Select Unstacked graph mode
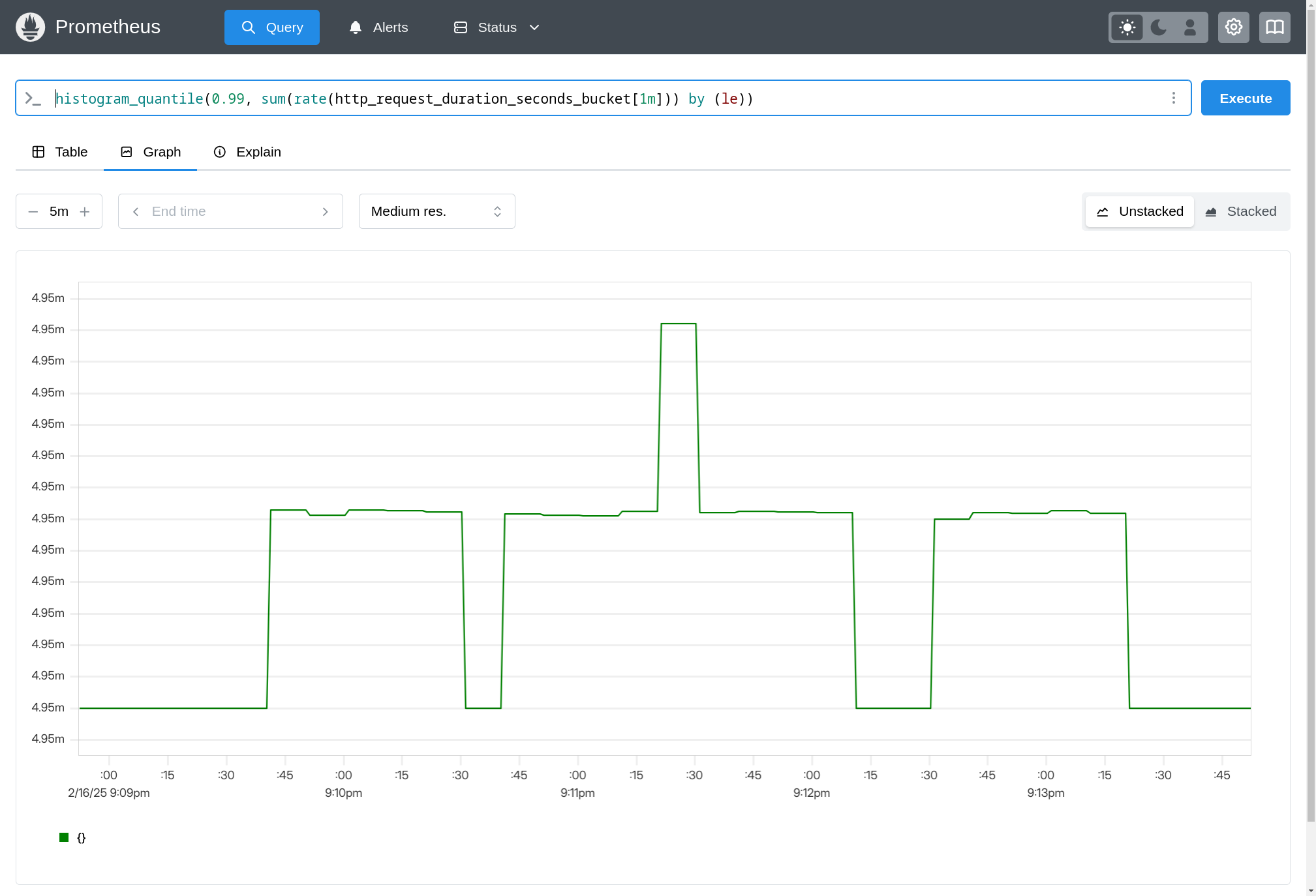This screenshot has height=896, width=1316. [1140, 211]
